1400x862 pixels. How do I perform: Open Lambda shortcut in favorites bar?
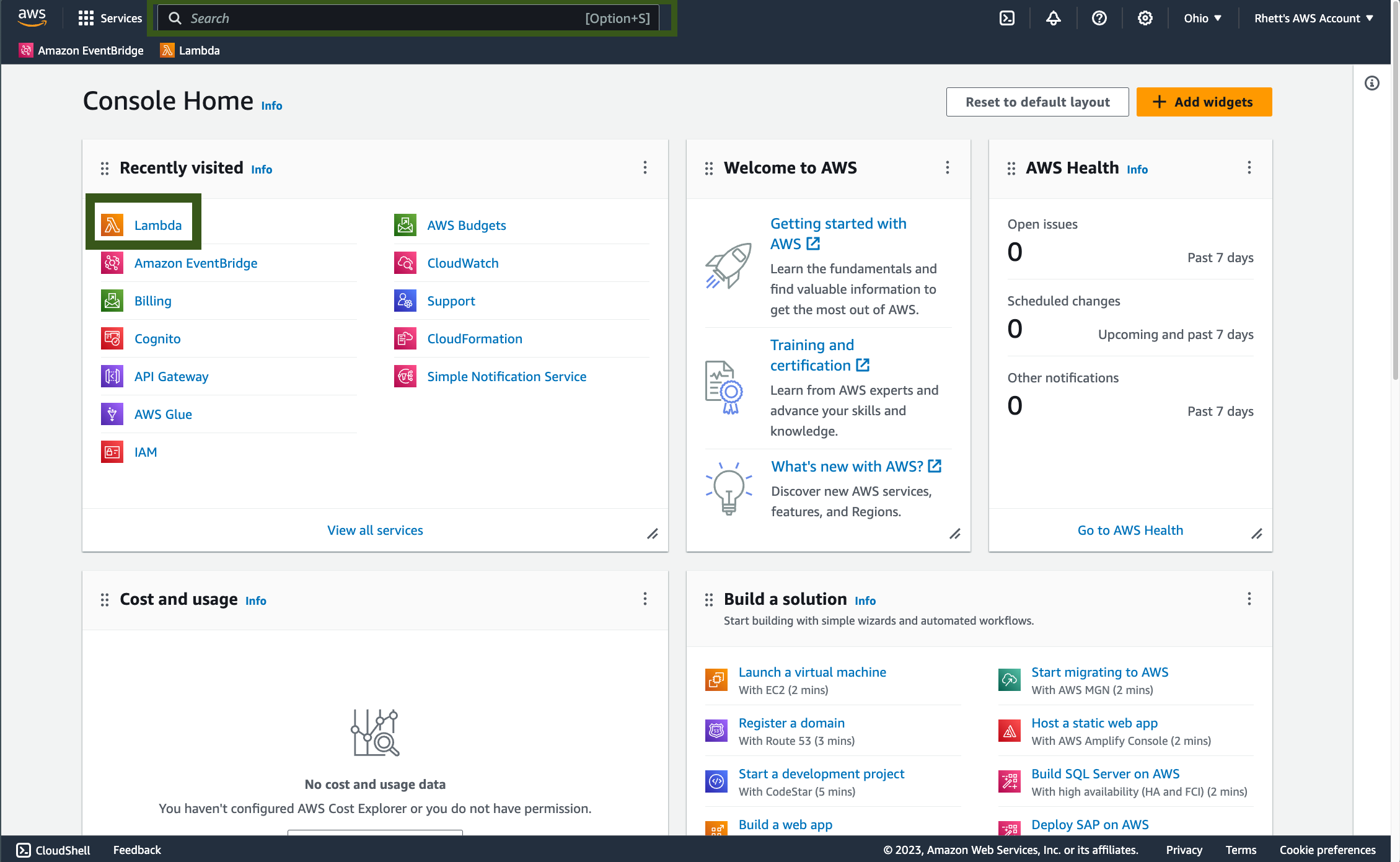190,50
